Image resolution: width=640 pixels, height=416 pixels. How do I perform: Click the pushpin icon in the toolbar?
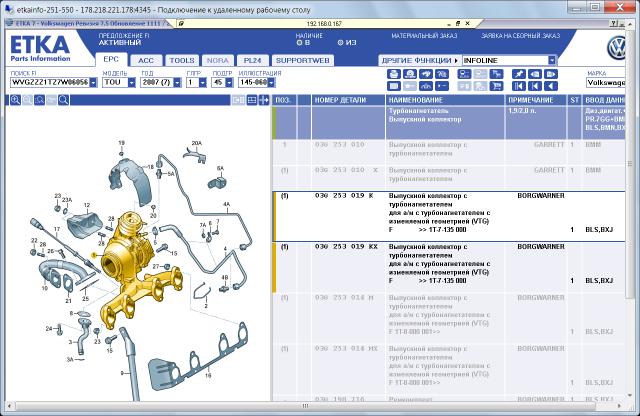[x=518, y=74]
